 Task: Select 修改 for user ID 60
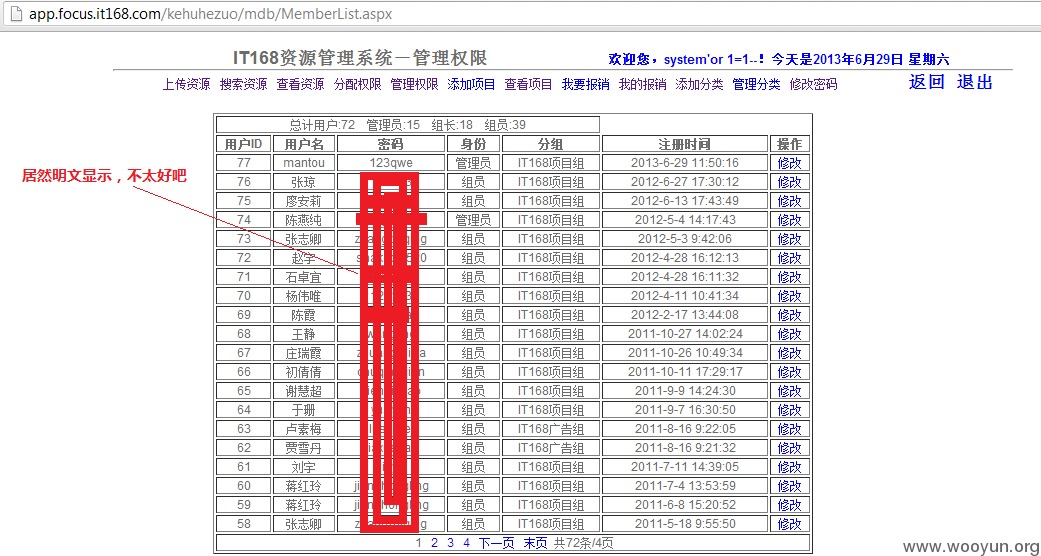(790, 486)
